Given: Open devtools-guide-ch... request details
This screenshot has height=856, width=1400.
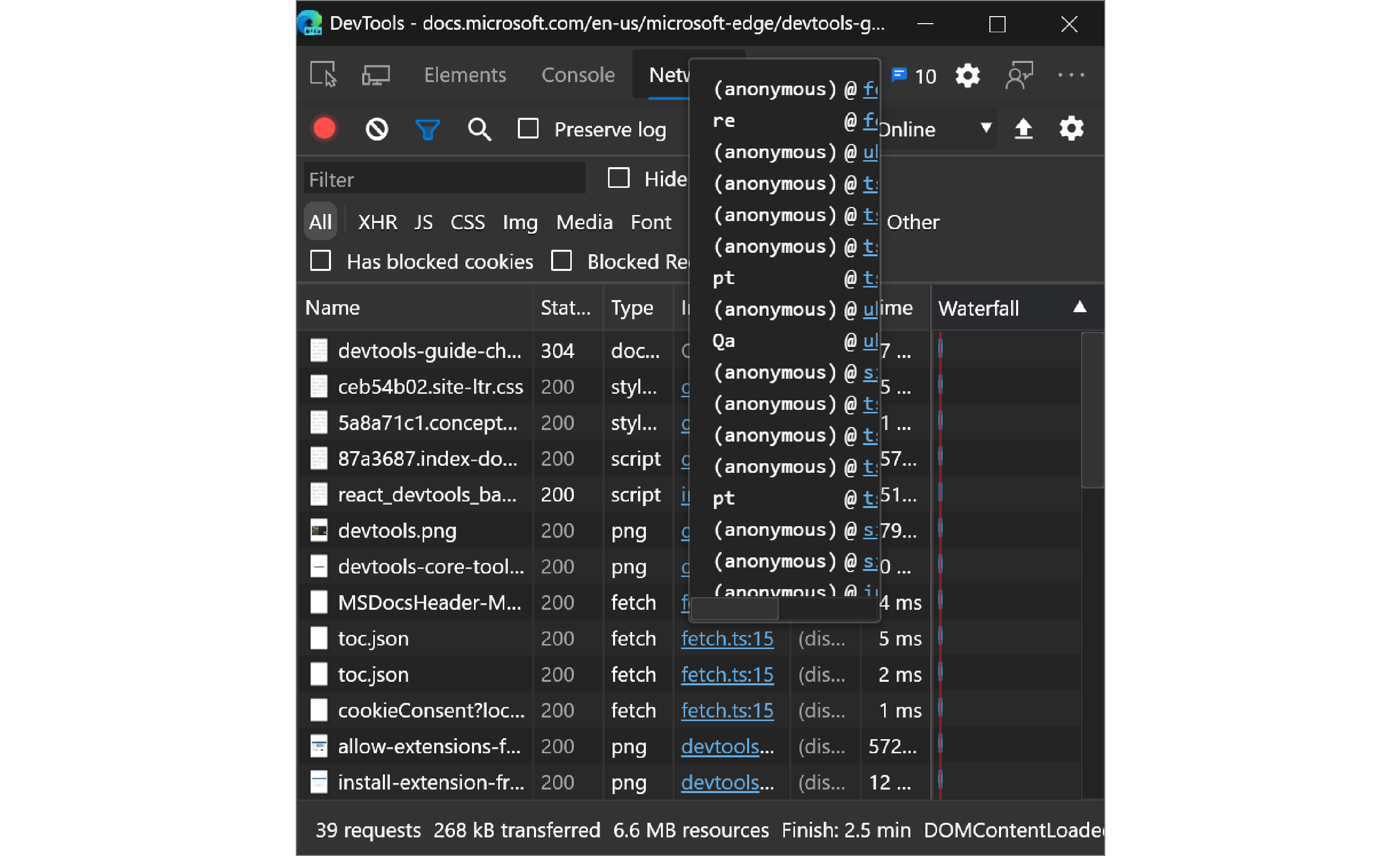Looking at the screenshot, I should (429, 350).
